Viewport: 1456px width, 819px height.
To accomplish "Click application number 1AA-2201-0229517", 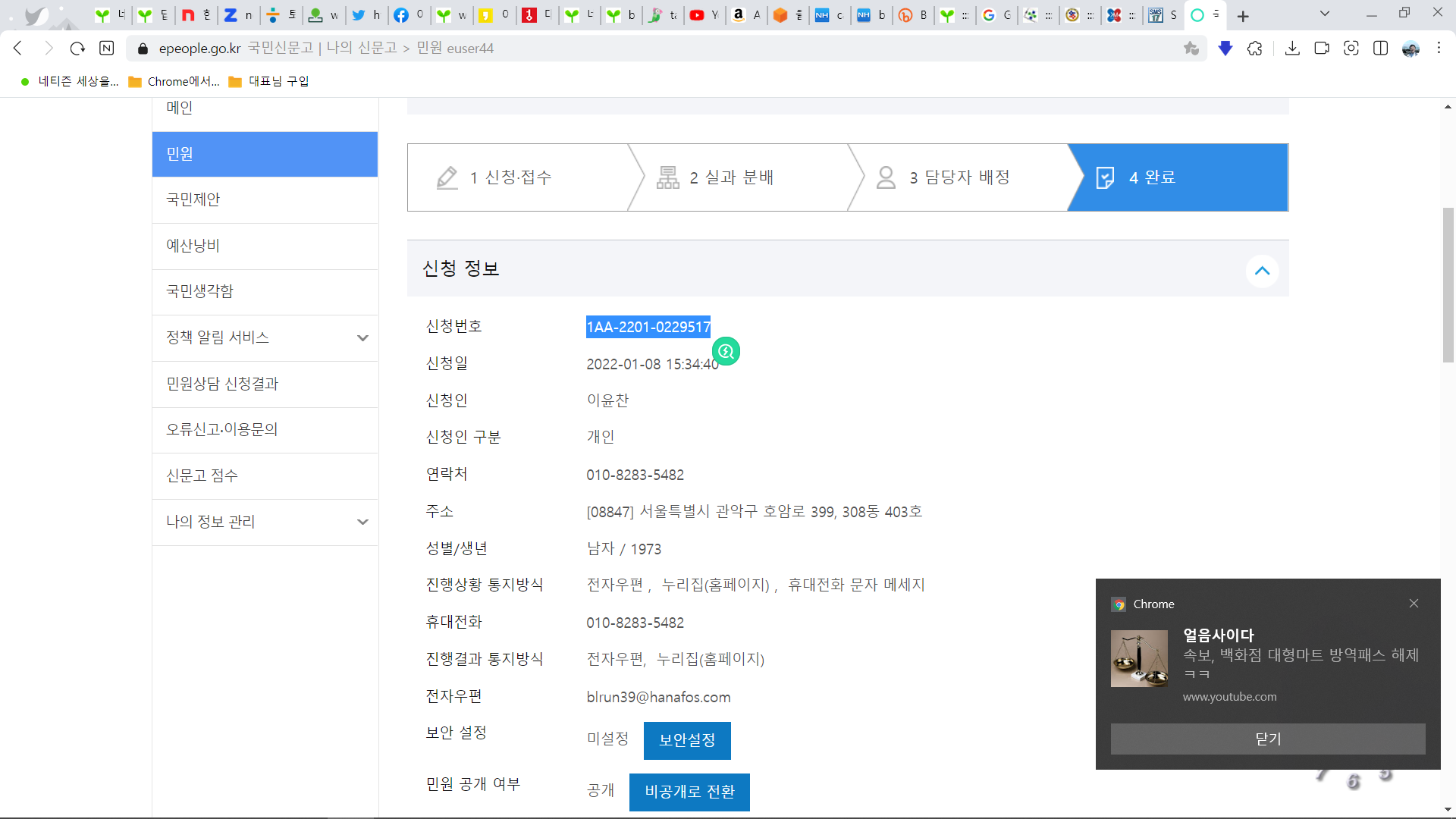I will pos(648,327).
